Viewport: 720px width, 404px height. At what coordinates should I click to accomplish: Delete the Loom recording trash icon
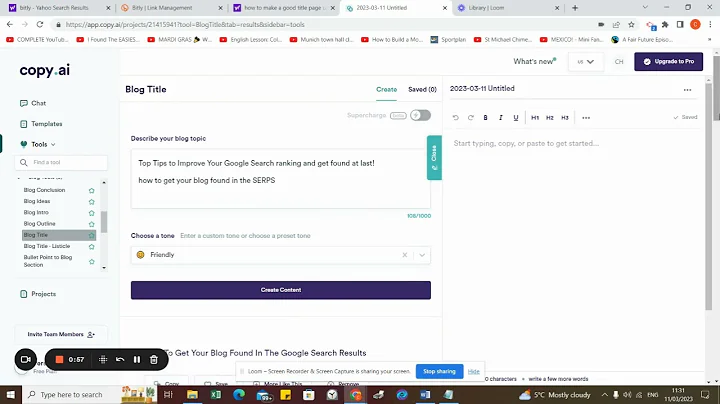(x=154, y=359)
